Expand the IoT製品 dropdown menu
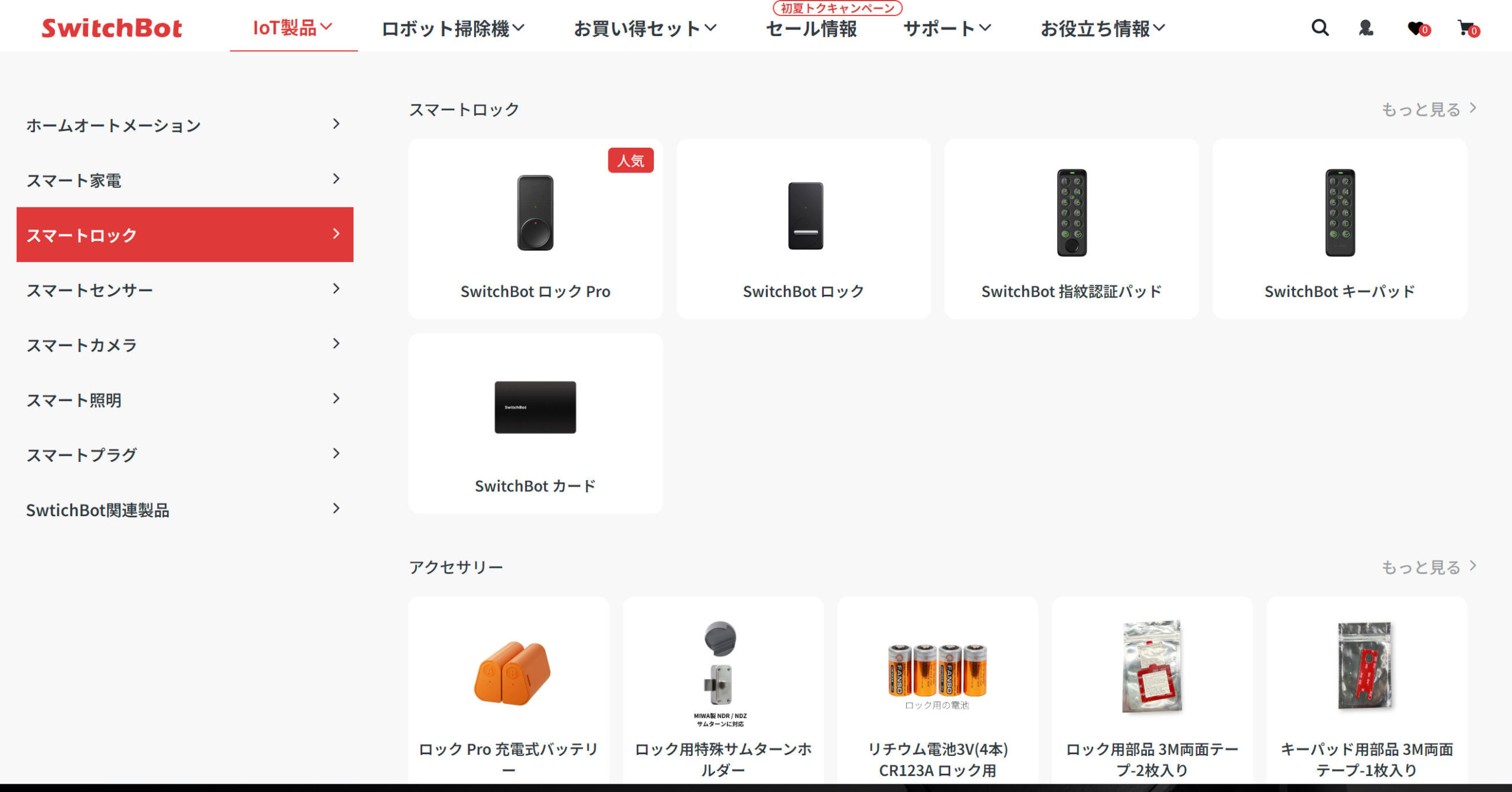 coord(293,28)
